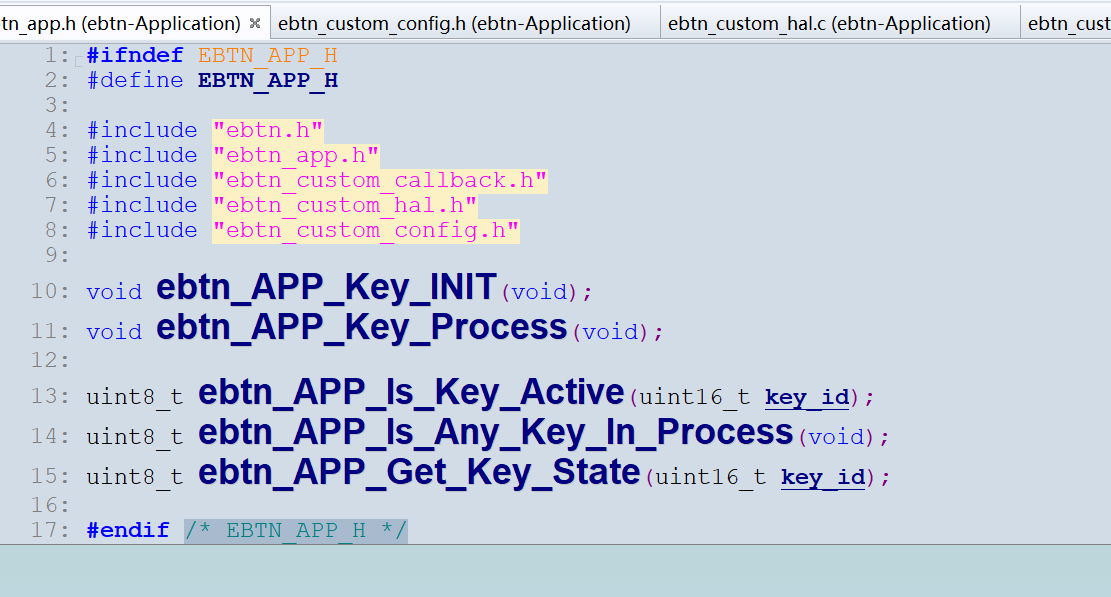Click the key_id parameter on line 13

coord(807,397)
